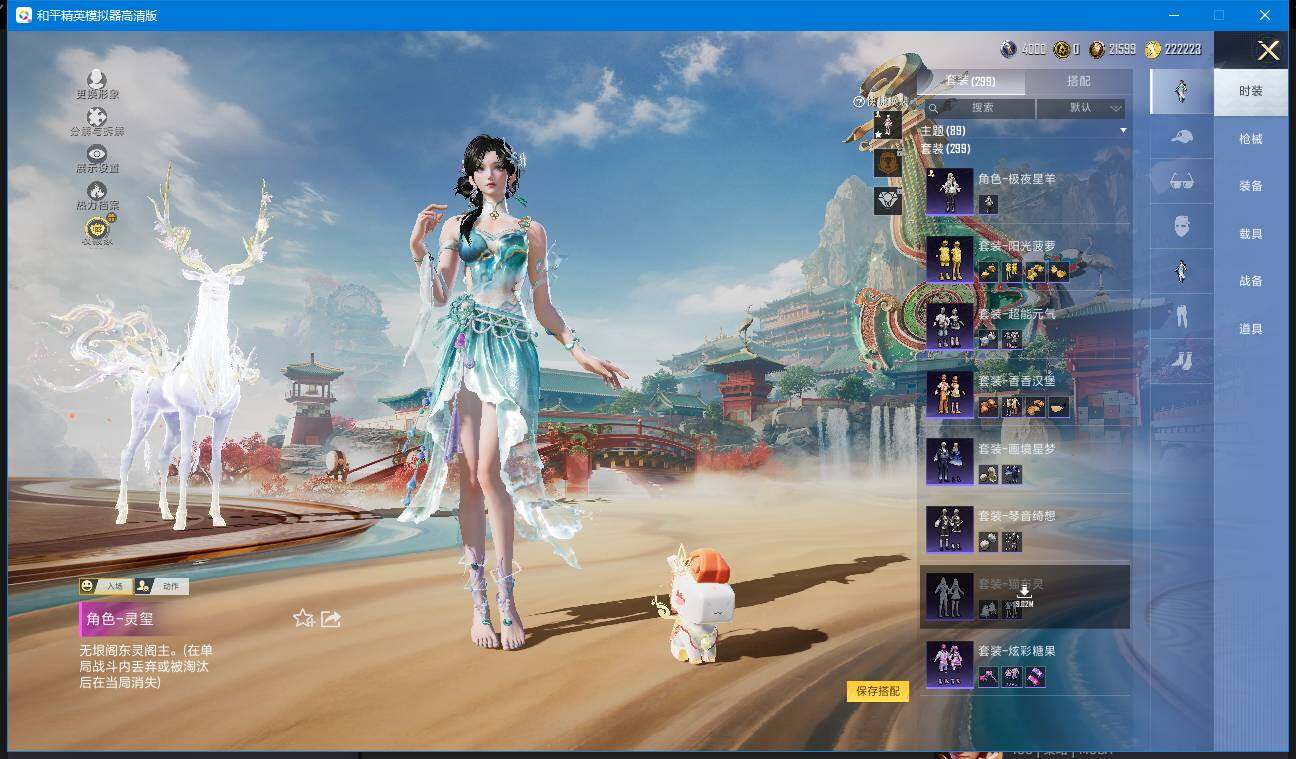The height and width of the screenshot is (759, 1296).
Task: Open the 快捷换装 quick-change help icon
Action: click(858, 101)
